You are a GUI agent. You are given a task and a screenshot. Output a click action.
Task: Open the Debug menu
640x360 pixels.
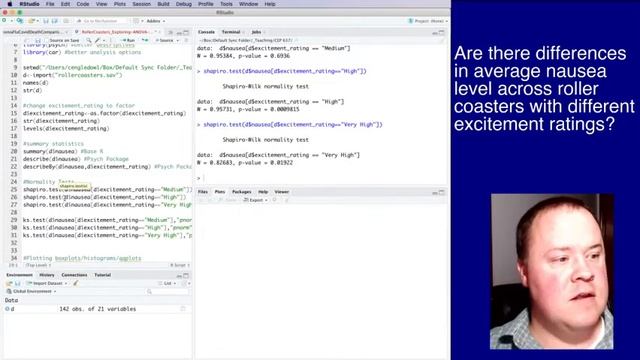point(184,4)
